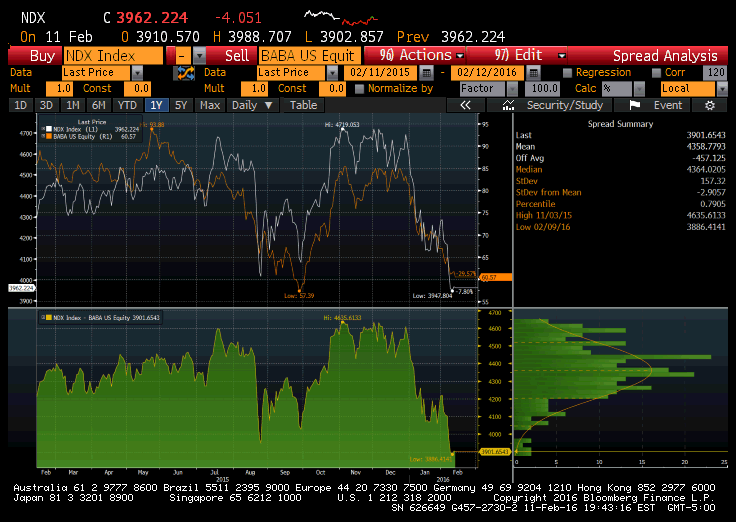Click the white 3962.224 axis price tag
736x522 pixels.
22,288
